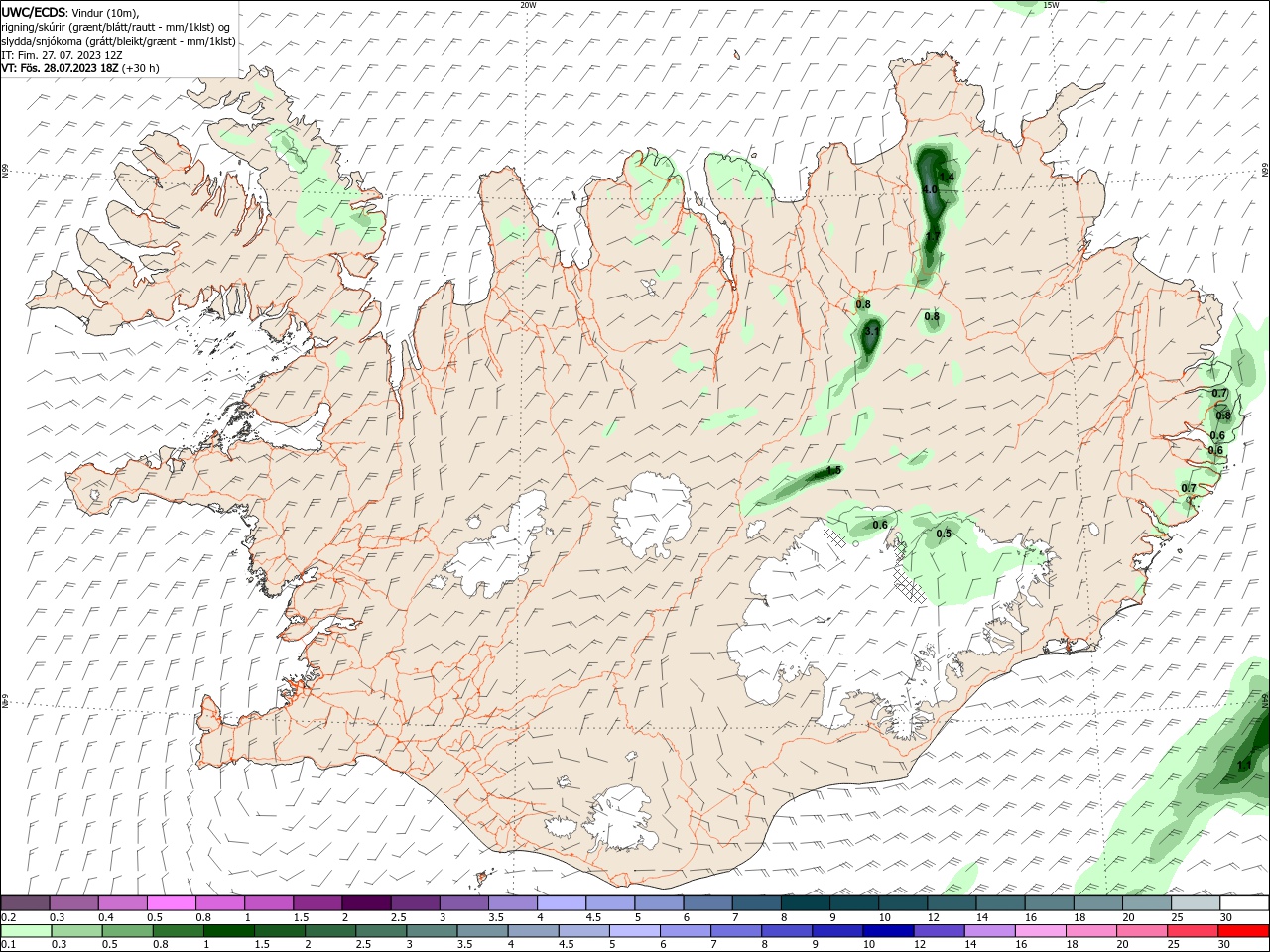
Task: Click the red swatch ending the lower legend
Action: pos(1244,931)
